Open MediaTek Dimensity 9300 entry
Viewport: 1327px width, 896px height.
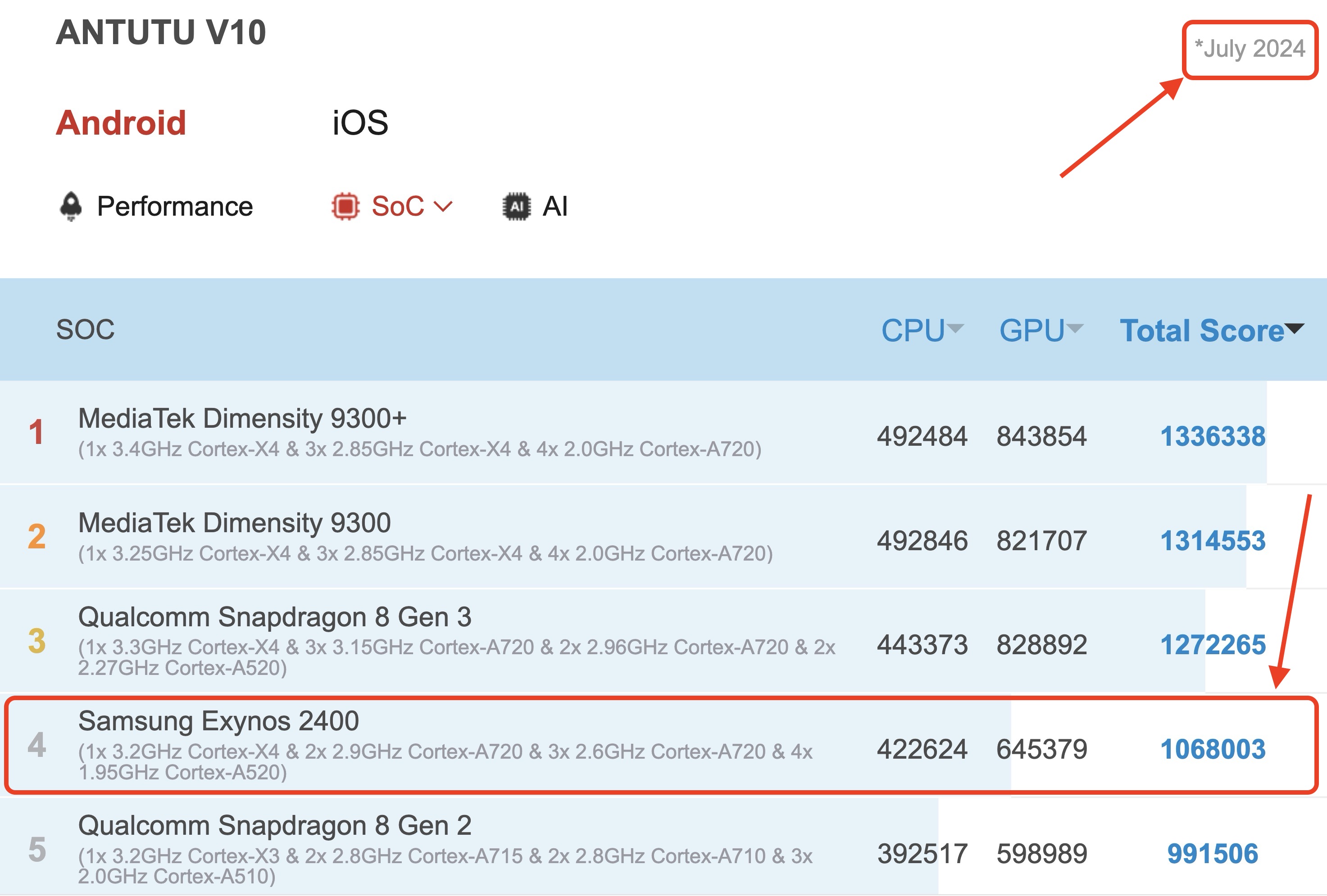(234, 523)
